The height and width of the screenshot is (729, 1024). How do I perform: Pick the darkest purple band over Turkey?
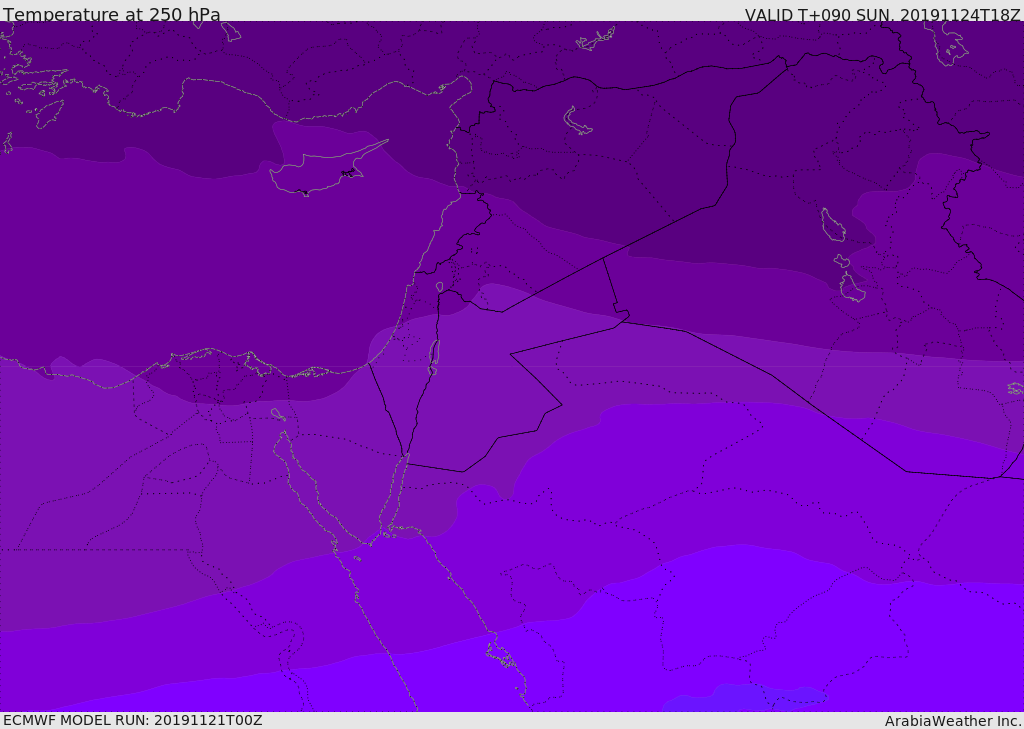pos(300,60)
